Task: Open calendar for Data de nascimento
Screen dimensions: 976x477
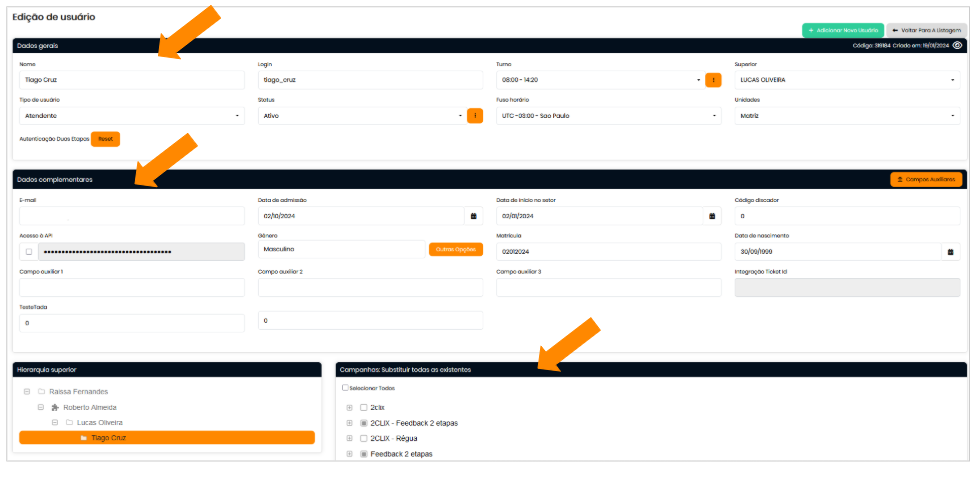Action: (x=951, y=252)
